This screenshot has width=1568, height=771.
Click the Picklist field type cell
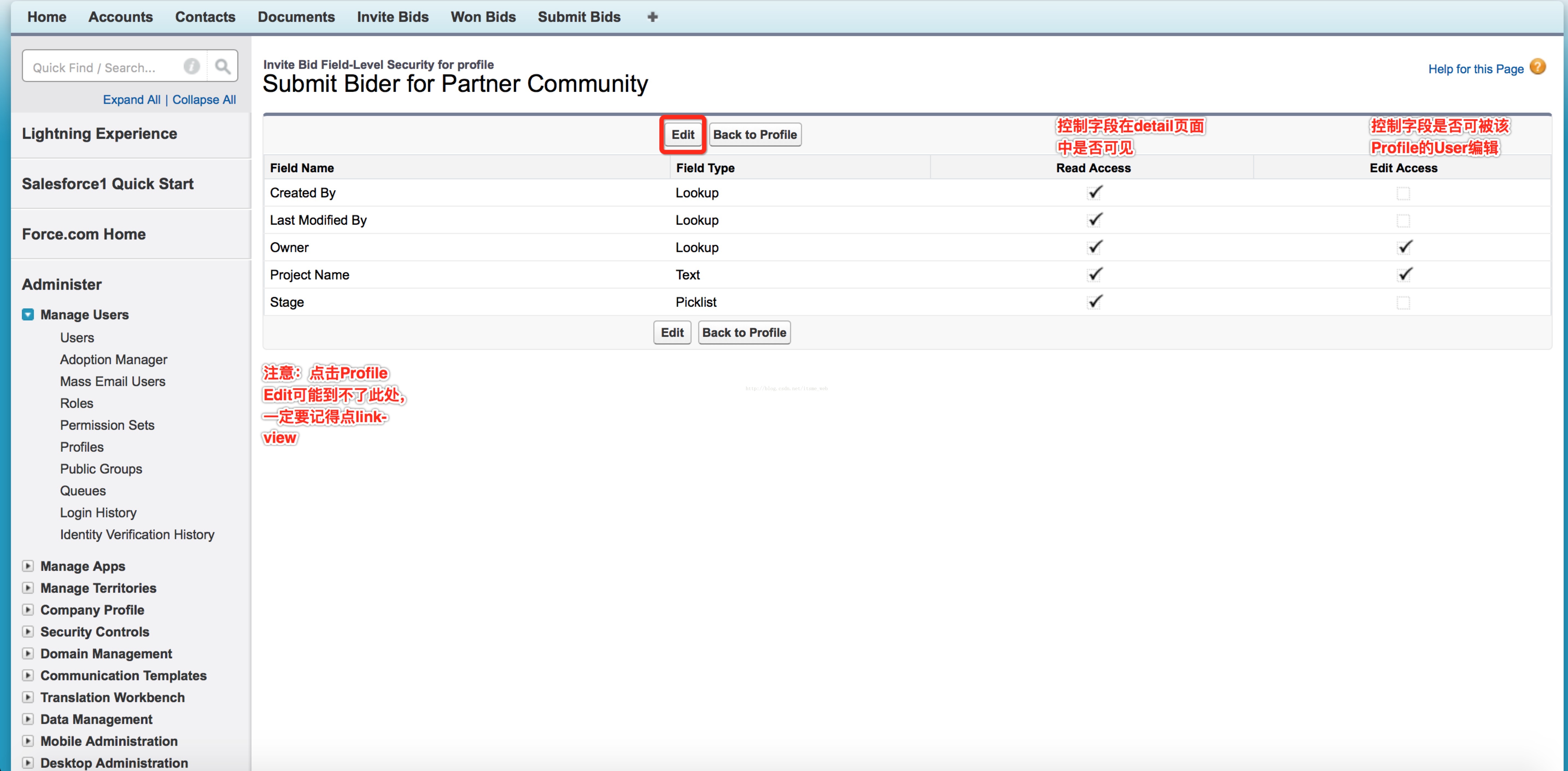point(696,302)
